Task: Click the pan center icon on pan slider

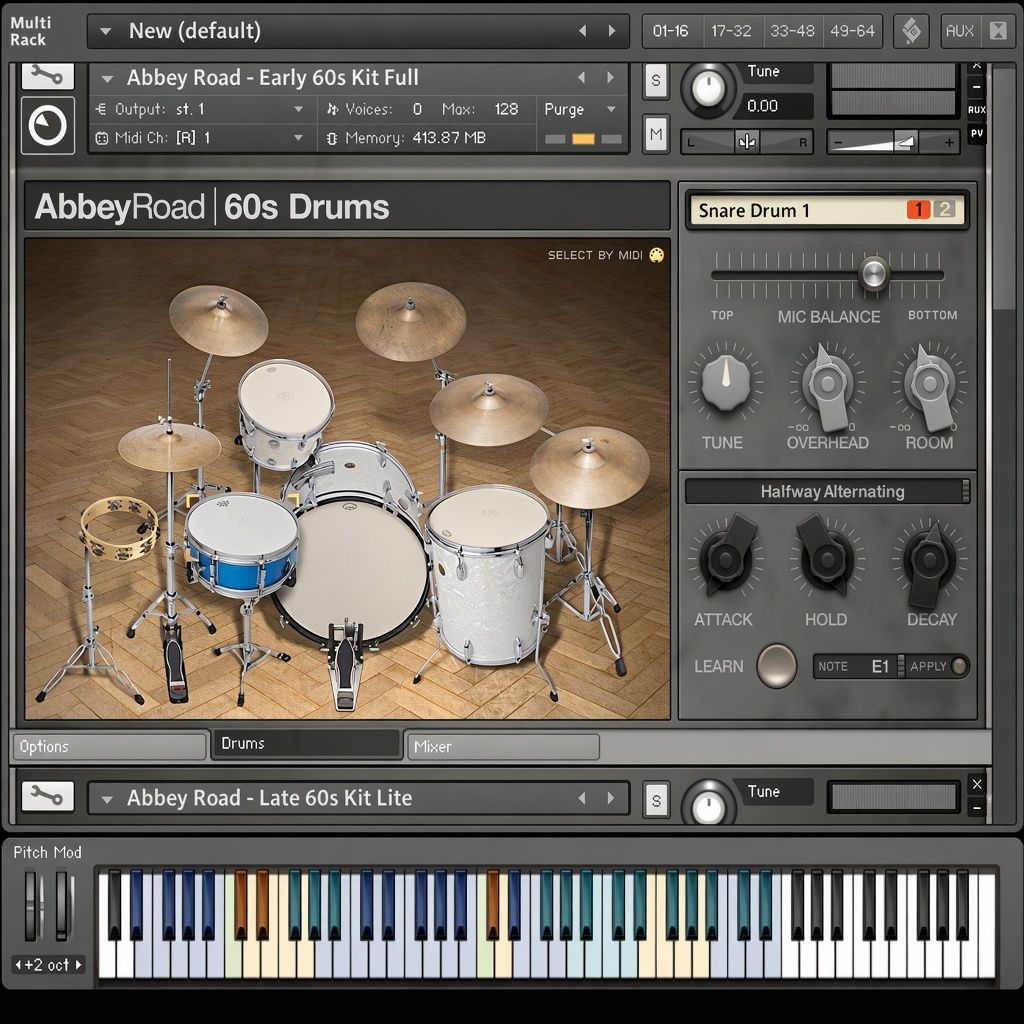Action: (747, 142)
